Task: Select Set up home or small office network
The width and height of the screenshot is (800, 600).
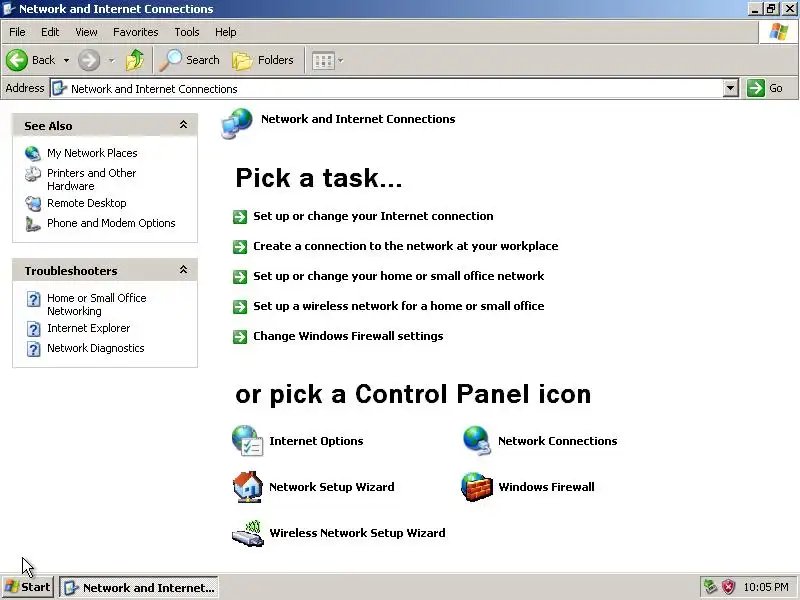Action: (x=398, y=276)
